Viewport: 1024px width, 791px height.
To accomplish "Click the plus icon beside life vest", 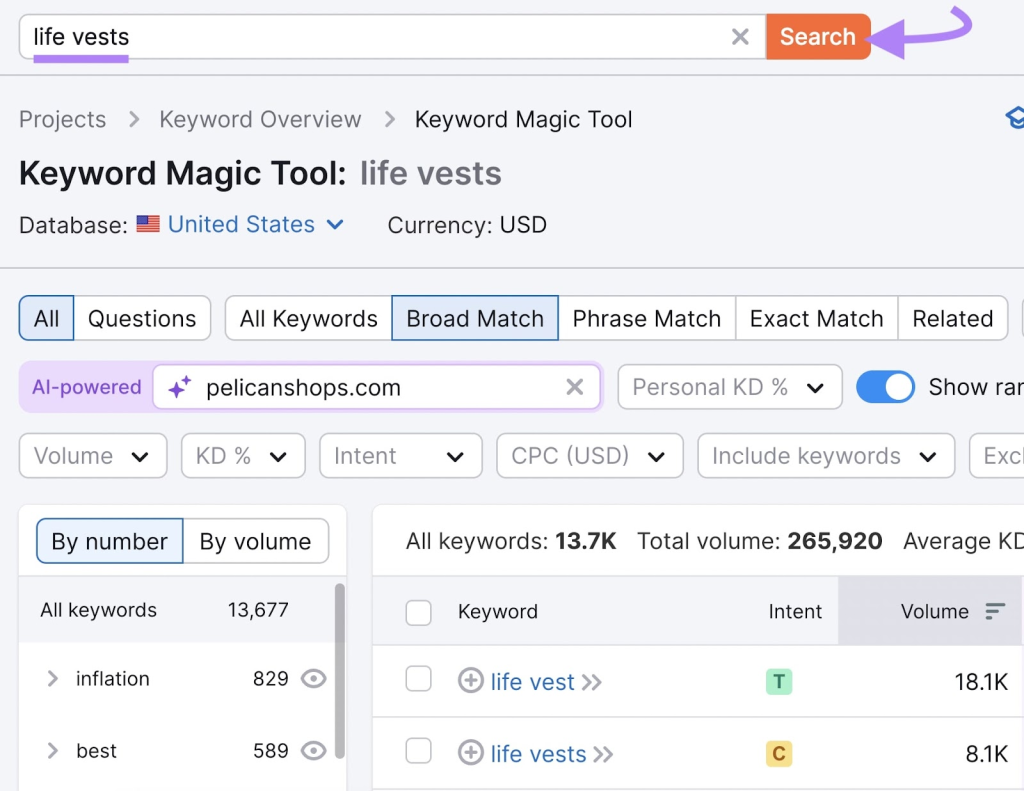I will (470, 681).
